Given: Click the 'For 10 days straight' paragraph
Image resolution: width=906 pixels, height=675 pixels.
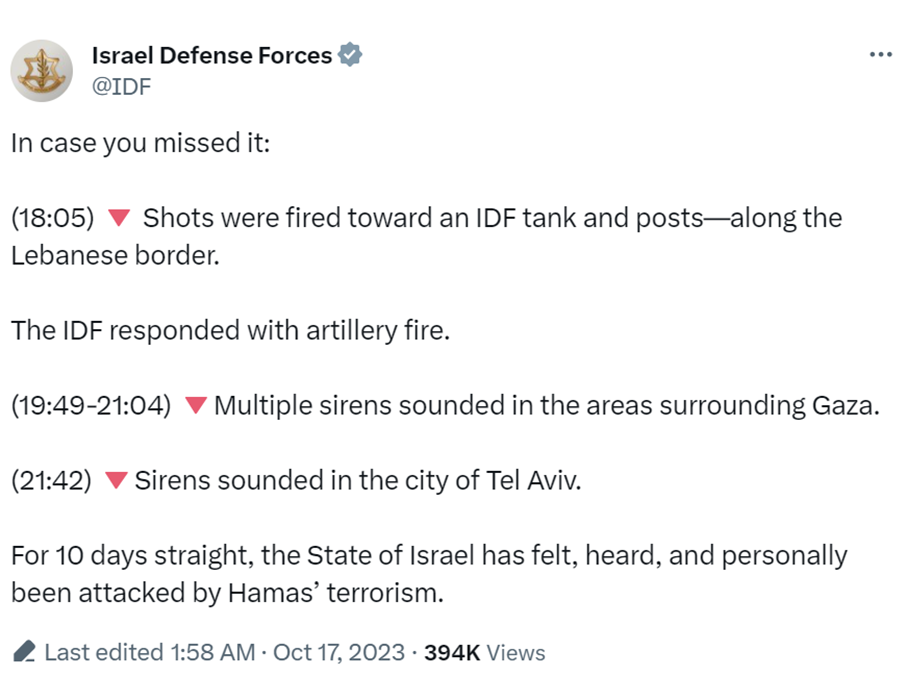Looking at the screenshot, I should pos(429,574).
